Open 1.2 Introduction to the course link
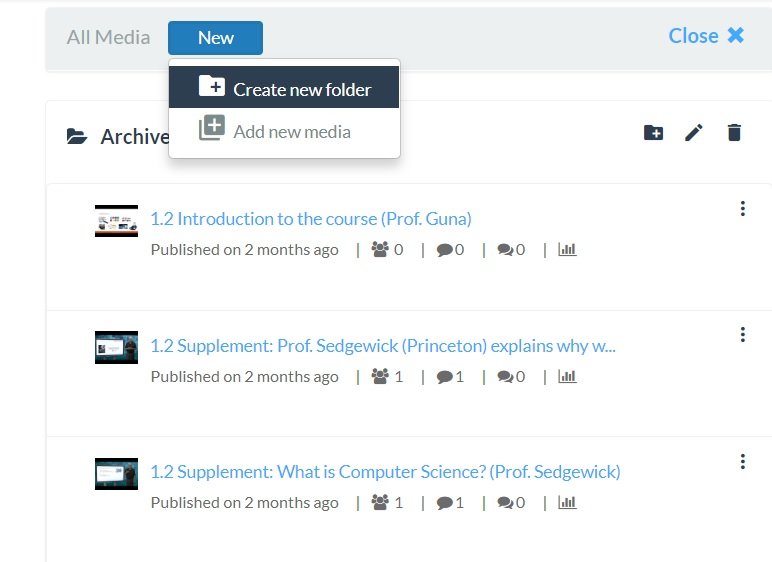Screen dimensions: 772x562 (311, 219)
